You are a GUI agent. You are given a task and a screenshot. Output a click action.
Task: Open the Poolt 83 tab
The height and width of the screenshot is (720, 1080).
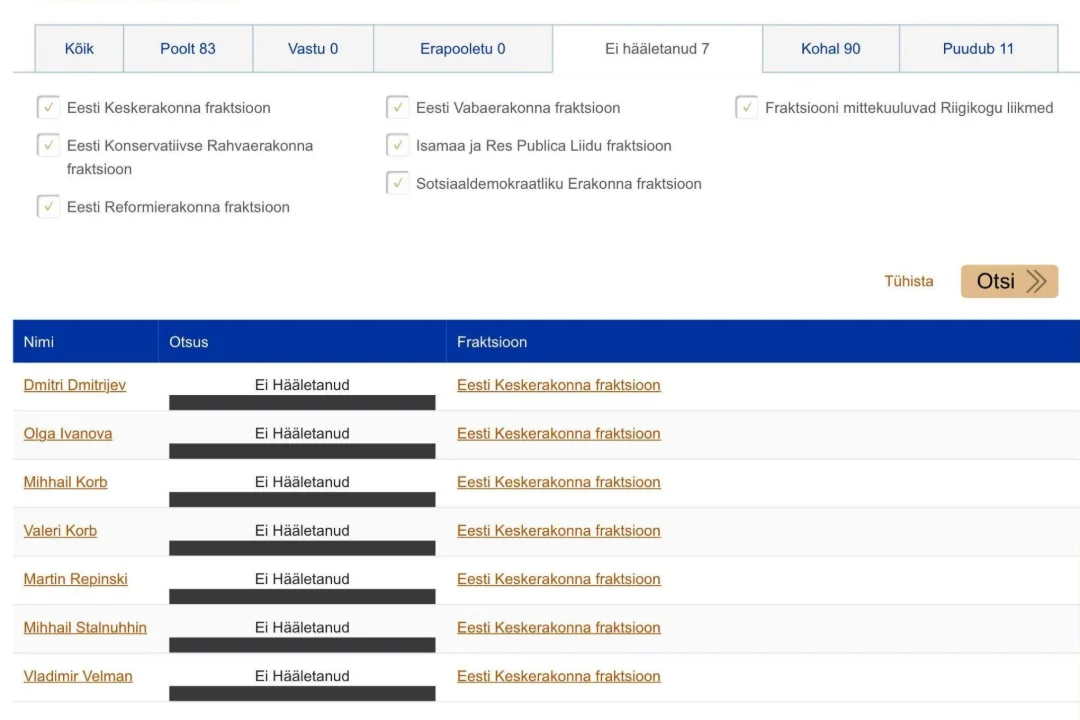188,49
